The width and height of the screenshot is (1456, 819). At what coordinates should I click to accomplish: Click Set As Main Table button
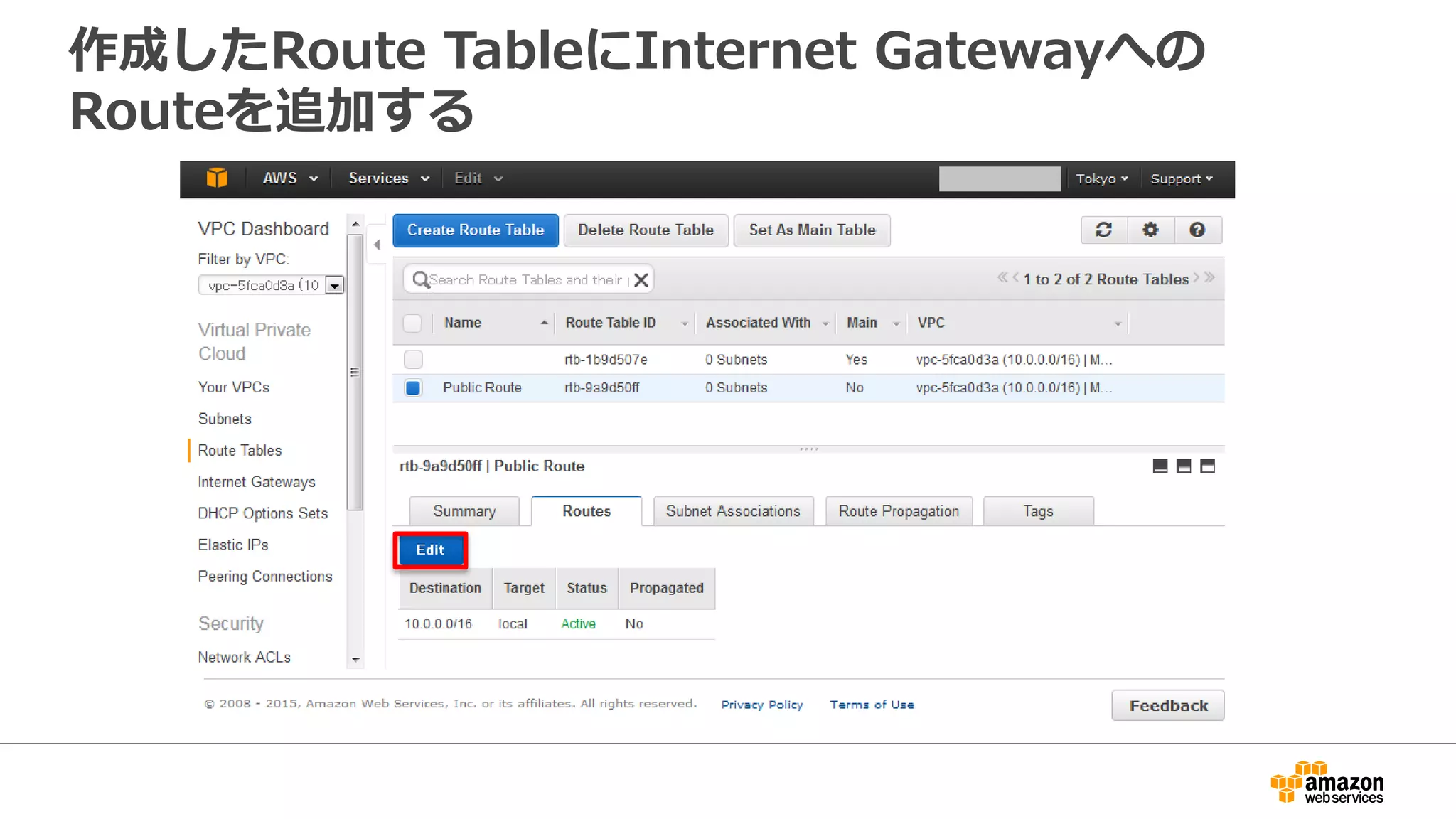[812, 230]
